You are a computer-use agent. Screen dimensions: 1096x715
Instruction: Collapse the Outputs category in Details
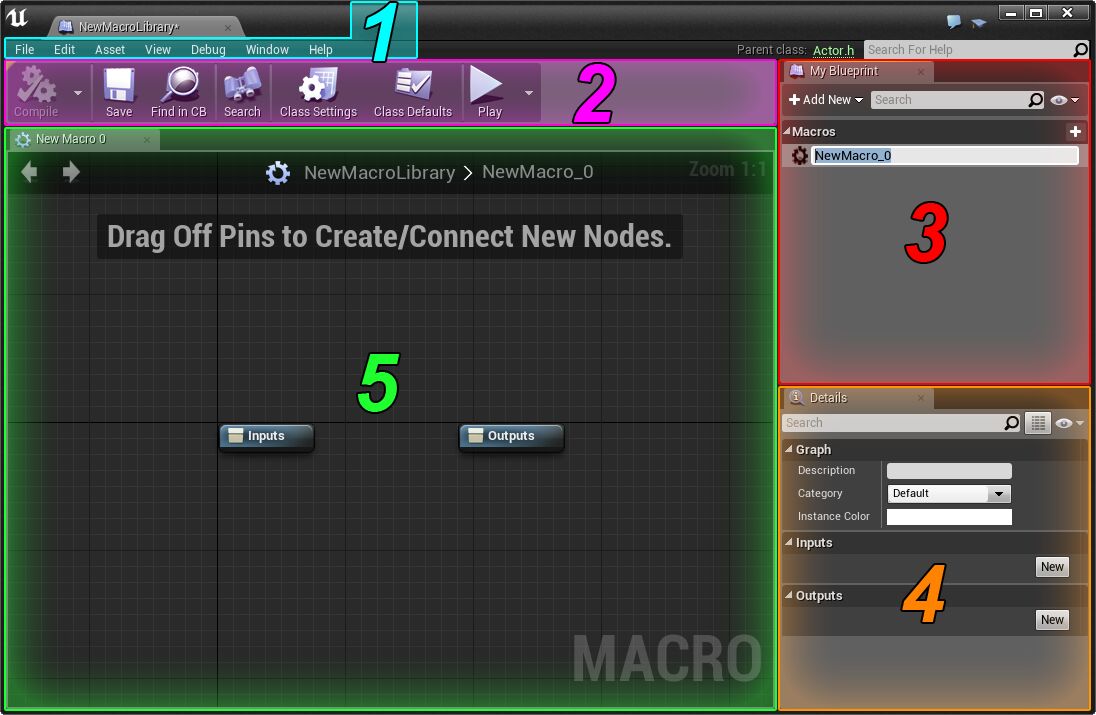[789, 595]
